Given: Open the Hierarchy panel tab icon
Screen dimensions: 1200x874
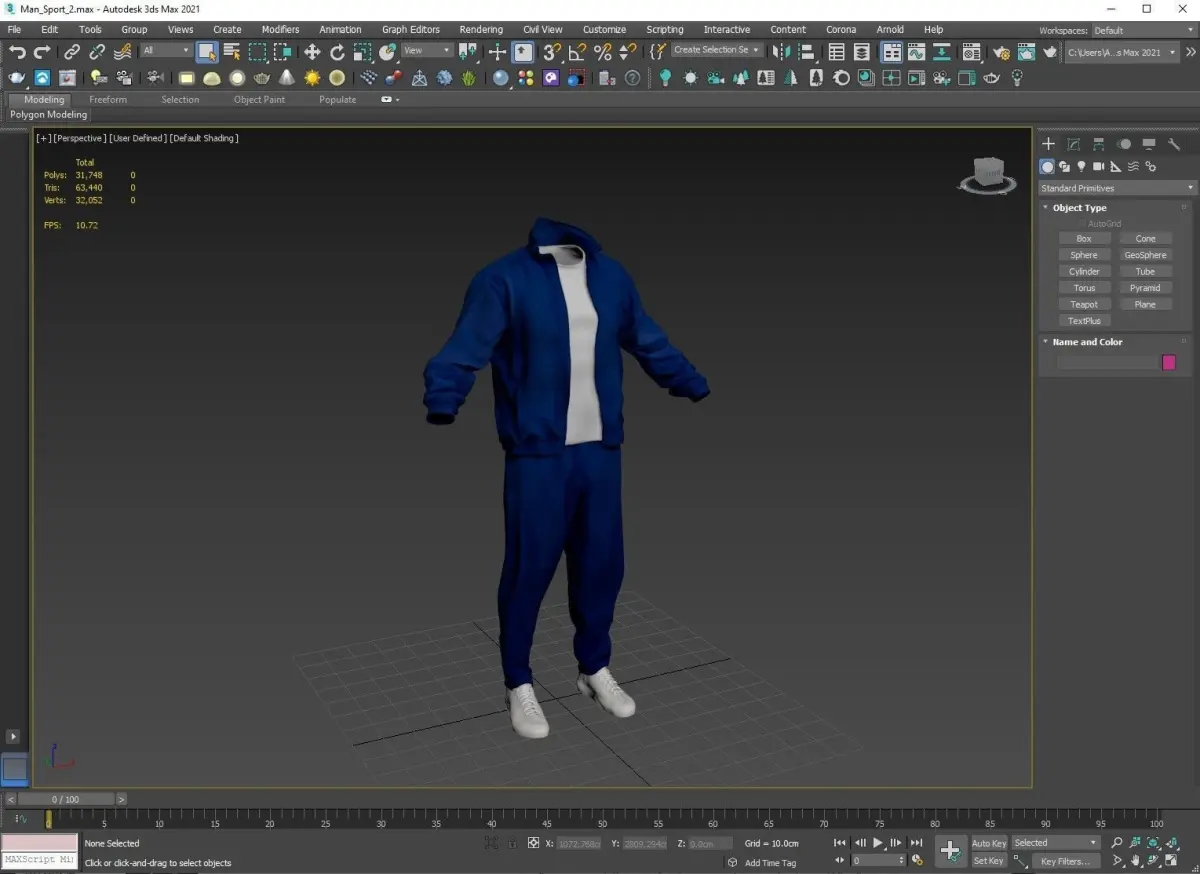Looking at the screenshot, I should [x=1098, y=145].
